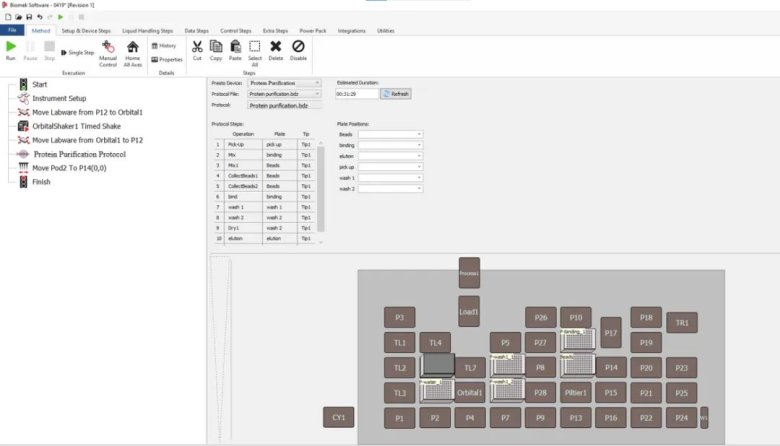Click Select All in Steps group
This screenshot has width=780, height=446.
pyautogui.click(x=255, y=52)
